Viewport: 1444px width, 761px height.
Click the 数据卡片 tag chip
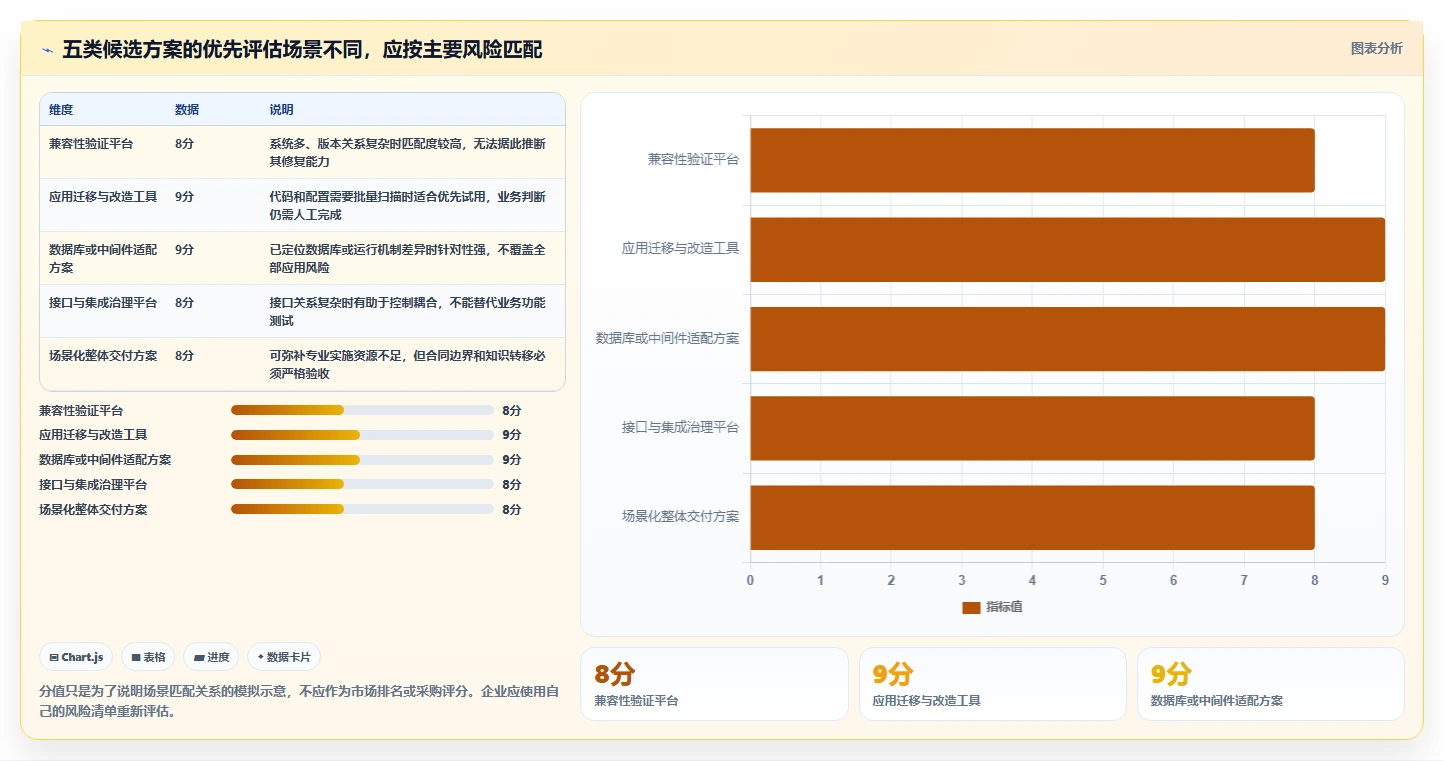[x=284, y=657]
